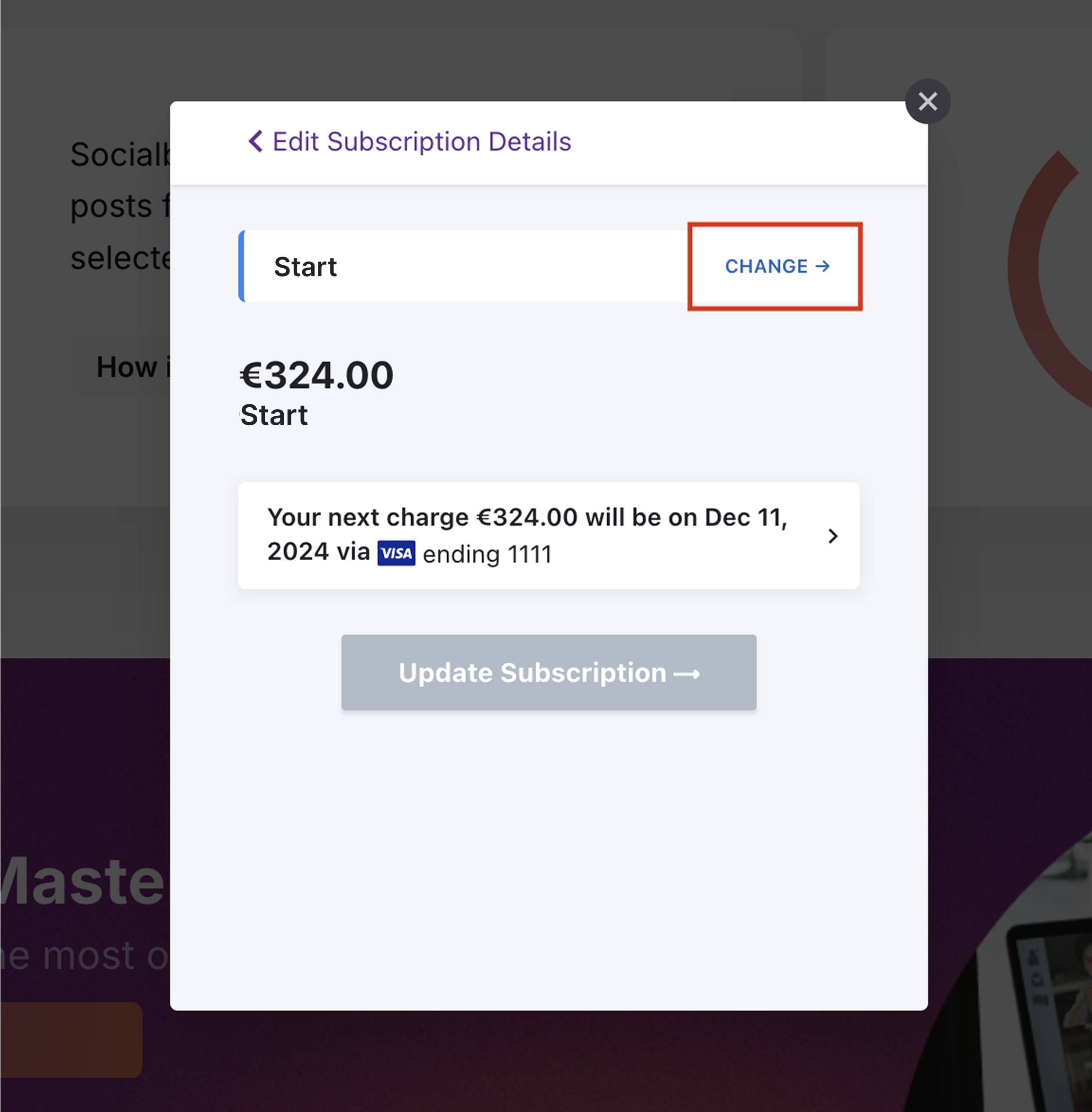Viewport: 1092px width, 1112px height.
Task: Click the VISA card logo
Action: 396,553
